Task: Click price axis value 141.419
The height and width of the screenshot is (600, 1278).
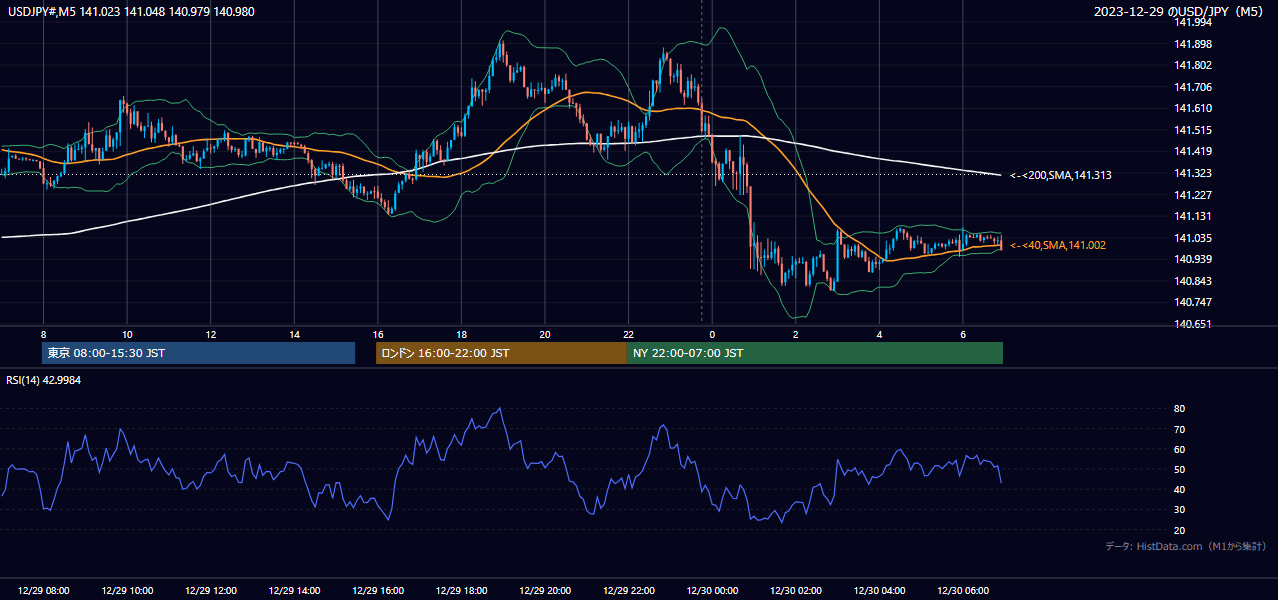Action: pyautogui.click(x=1193, y=152)
